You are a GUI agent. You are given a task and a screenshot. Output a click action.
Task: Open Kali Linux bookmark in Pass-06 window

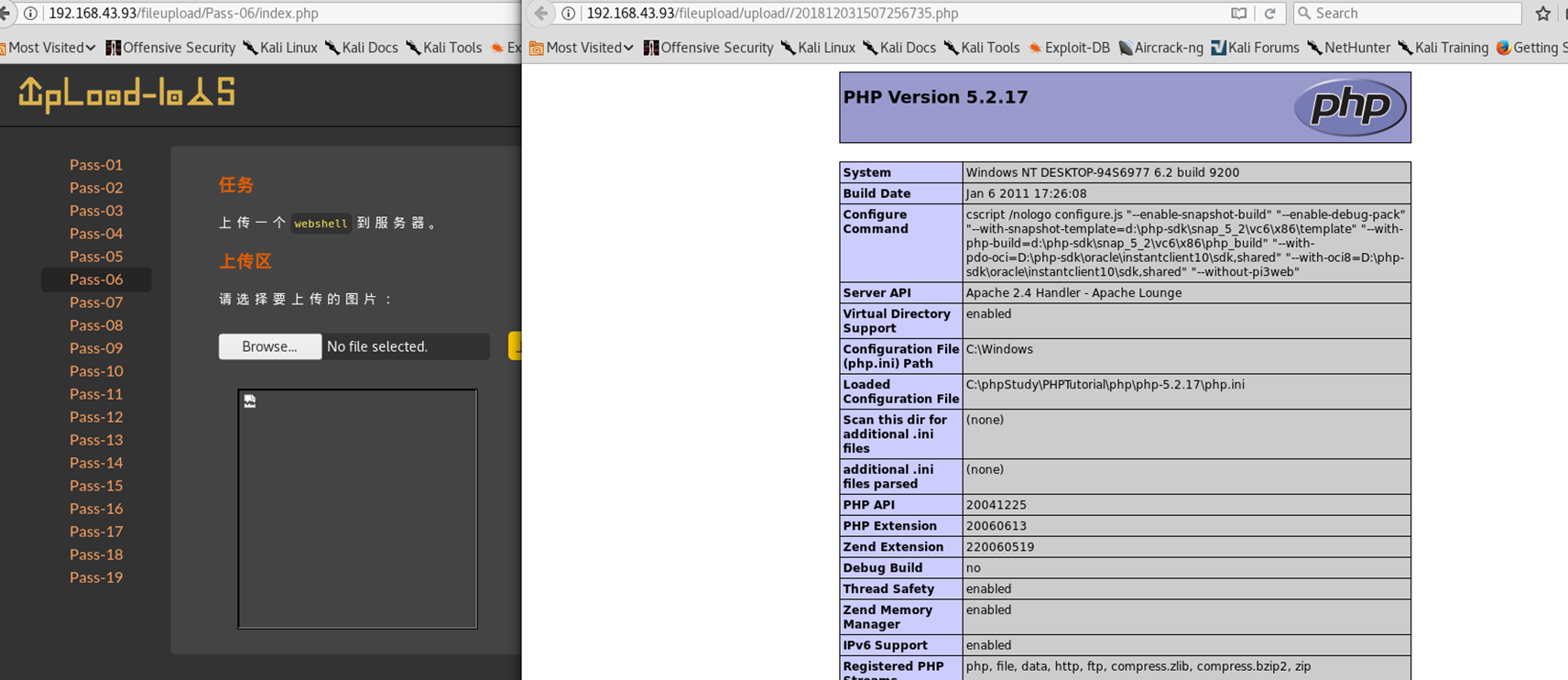click(279, 48)
